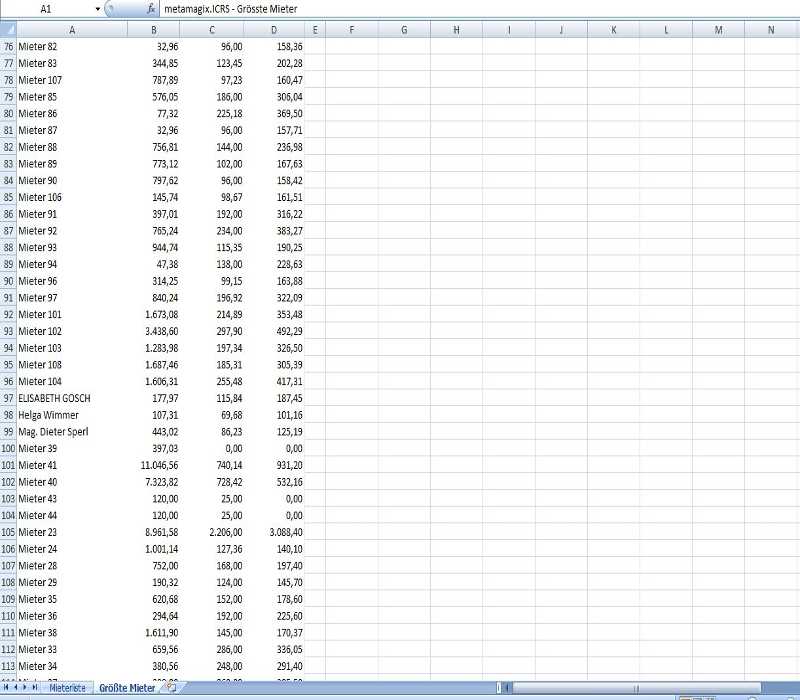
Task: Click cell 'Mag. Dieter Sperl'
Action: (x=72, y=432)
